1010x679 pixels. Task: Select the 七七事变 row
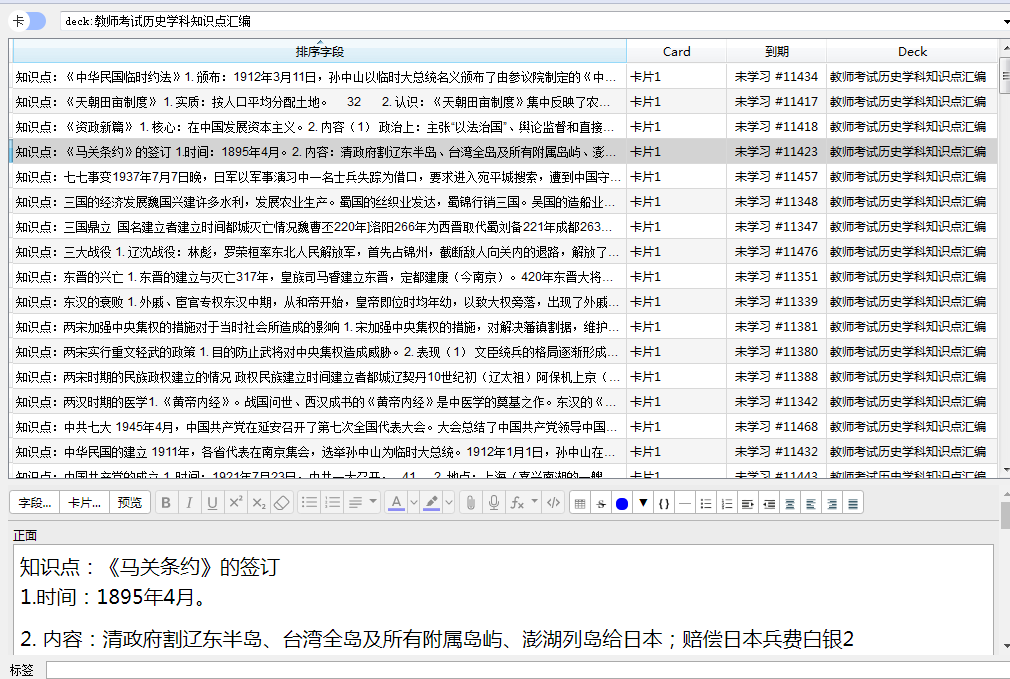click(x=505, y=177)
